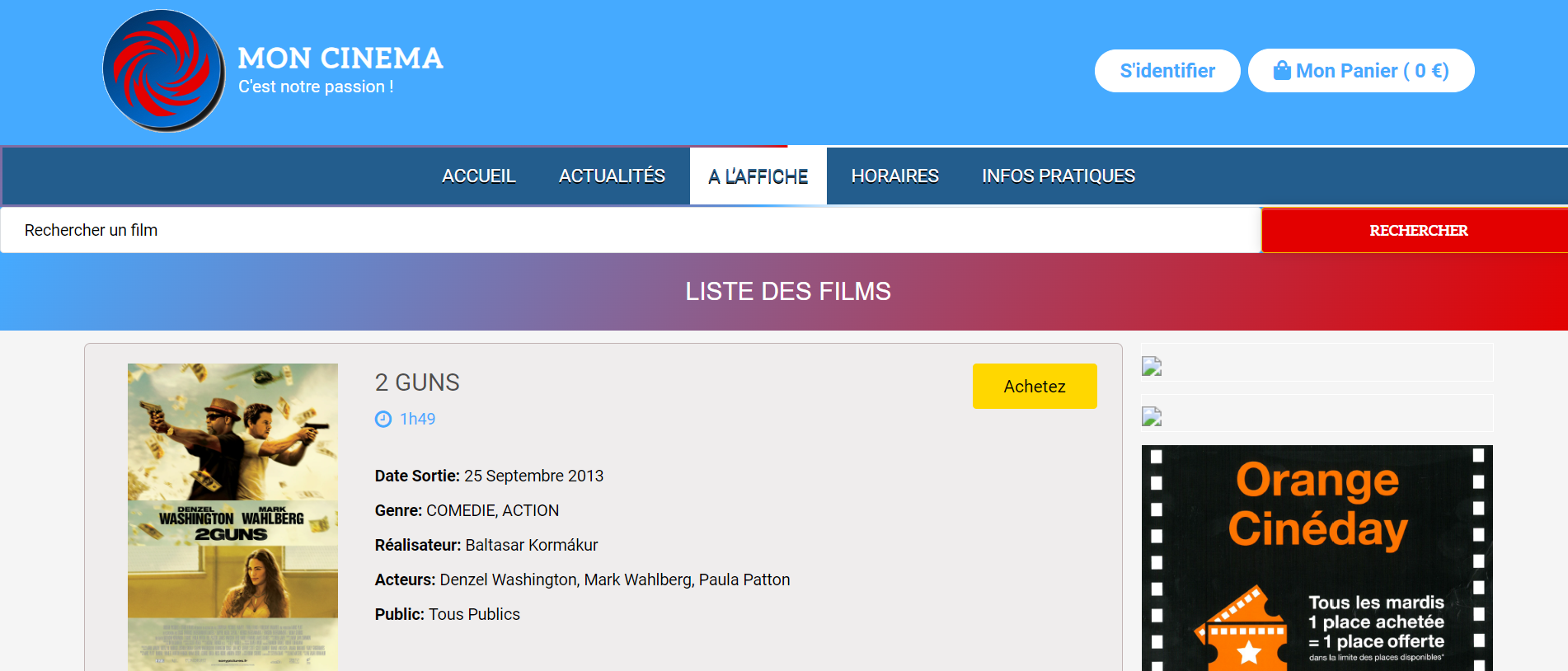Focus the Rechercher un film search field
The image size is (1568, 671).
tap(630, 230)
